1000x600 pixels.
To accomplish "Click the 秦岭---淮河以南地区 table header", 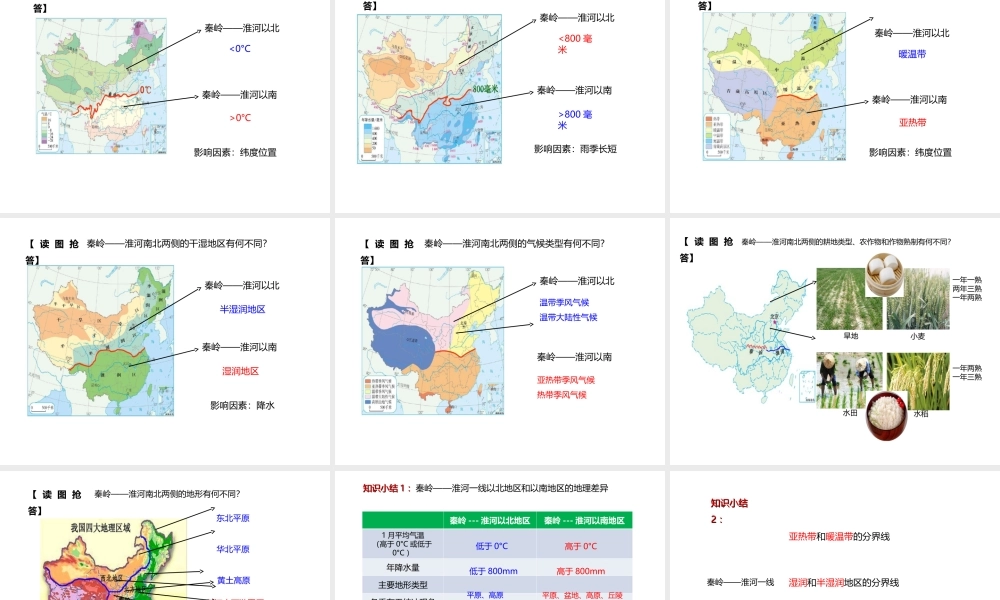I will click(584, 520).
